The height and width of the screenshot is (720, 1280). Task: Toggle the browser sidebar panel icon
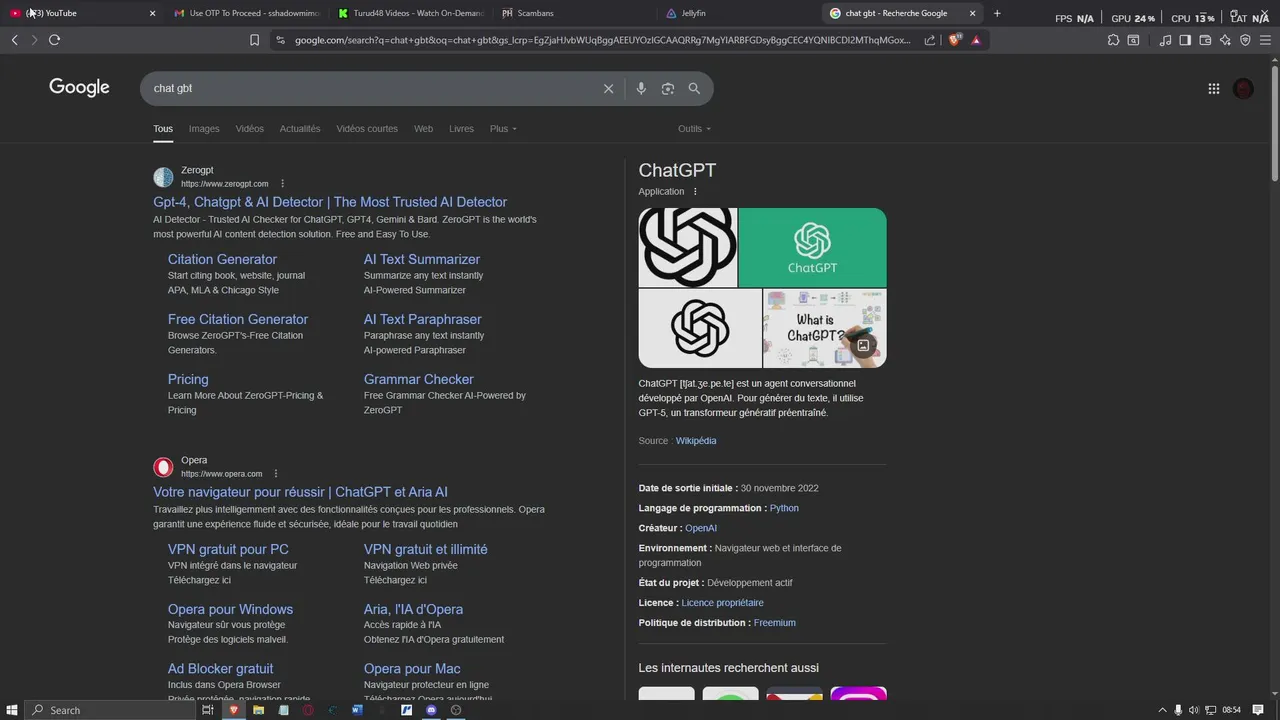click(1185, 40)
